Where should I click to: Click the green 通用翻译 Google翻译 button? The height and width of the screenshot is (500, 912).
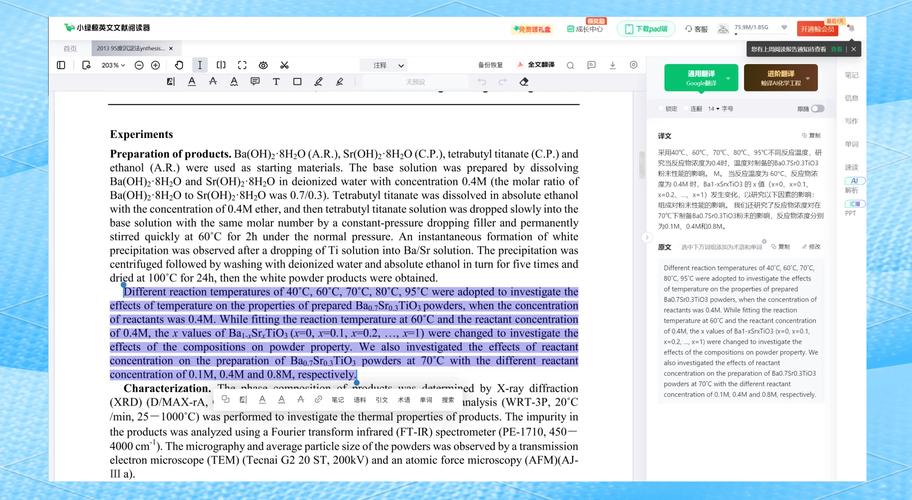coord(700,77)
